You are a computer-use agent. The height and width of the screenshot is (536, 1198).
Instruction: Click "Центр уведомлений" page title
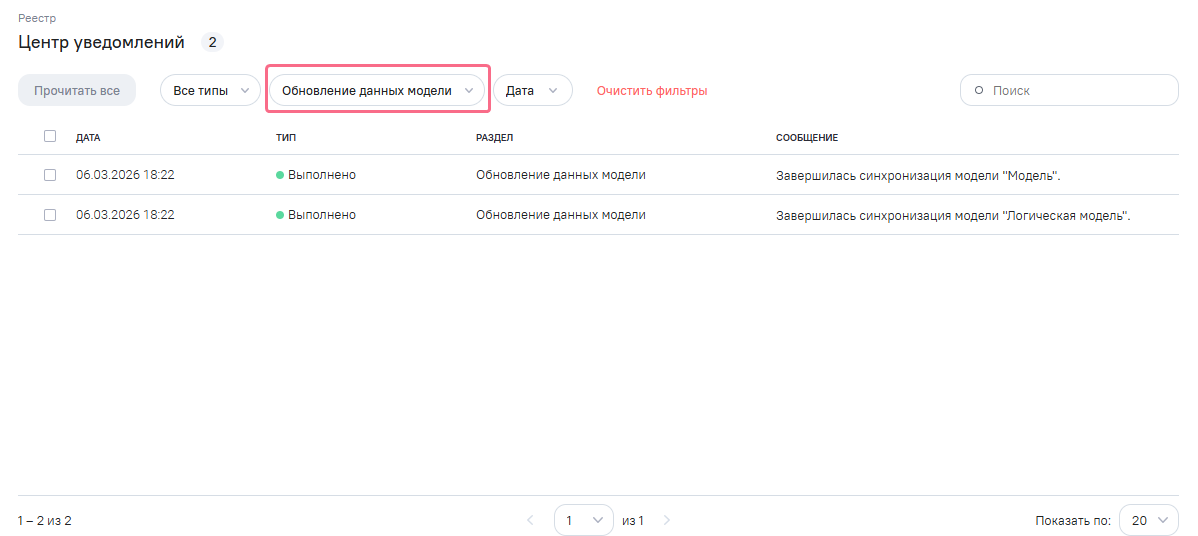(x=102, y=42)
